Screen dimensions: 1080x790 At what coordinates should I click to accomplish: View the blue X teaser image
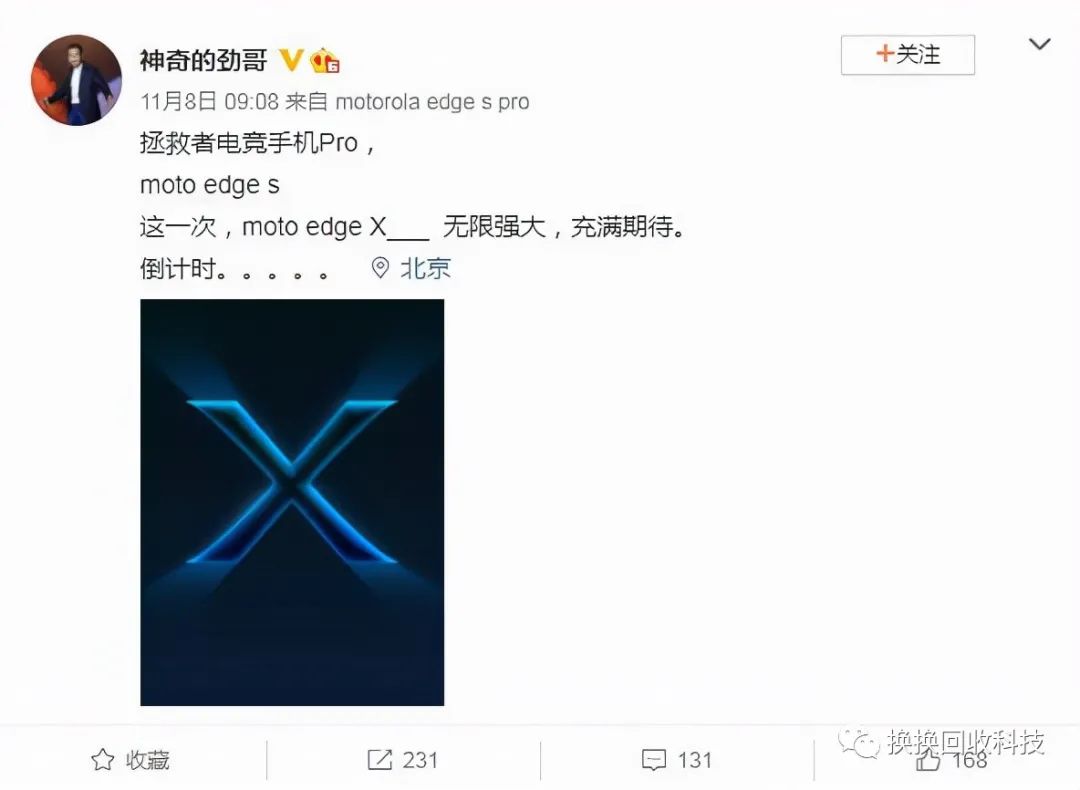(292, 502)
